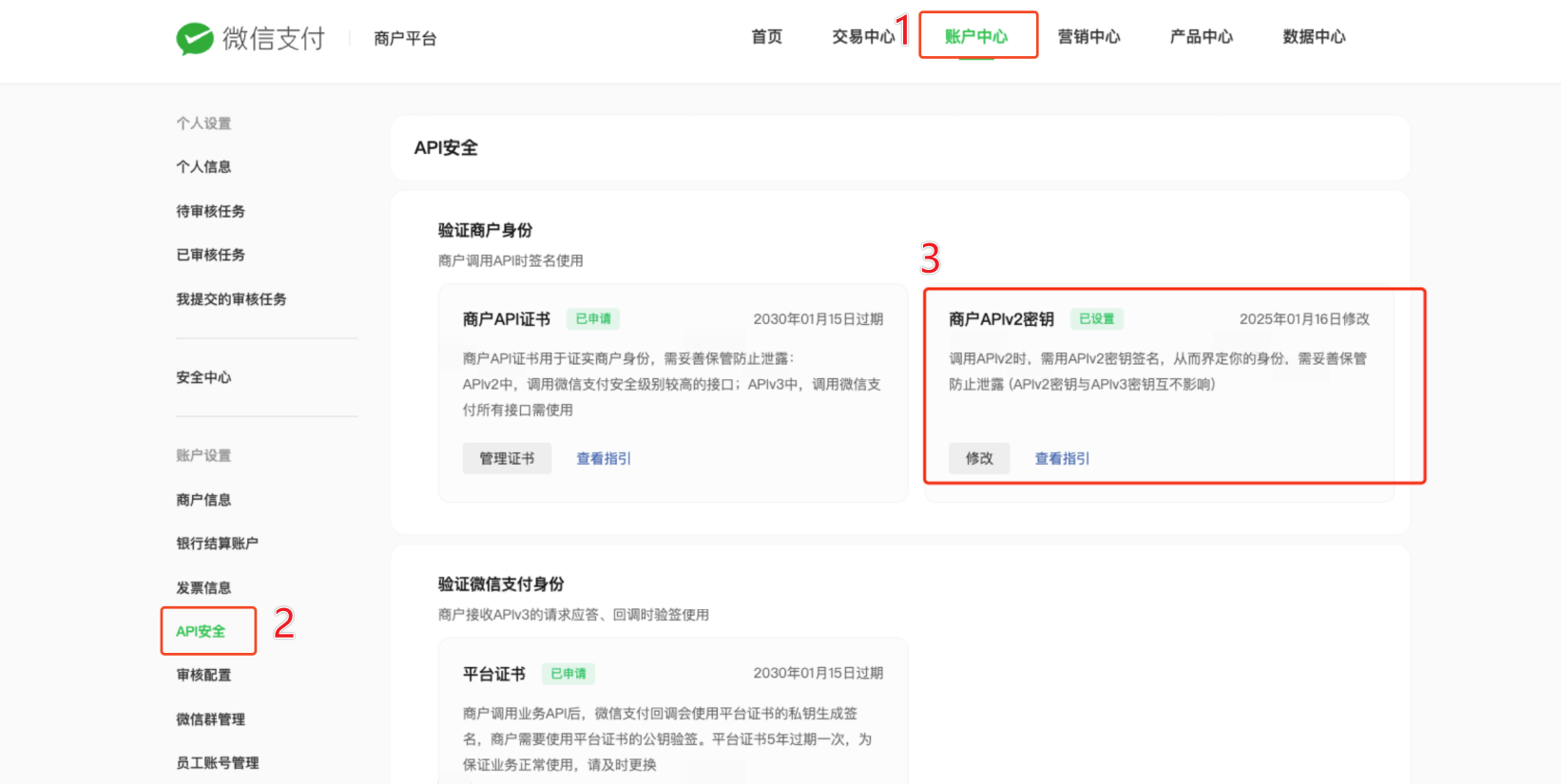The image size is (1561, 784).
Task: Open 查看指引 link under 商户APIv2密钥
Action: click(x=1062, y=458)
